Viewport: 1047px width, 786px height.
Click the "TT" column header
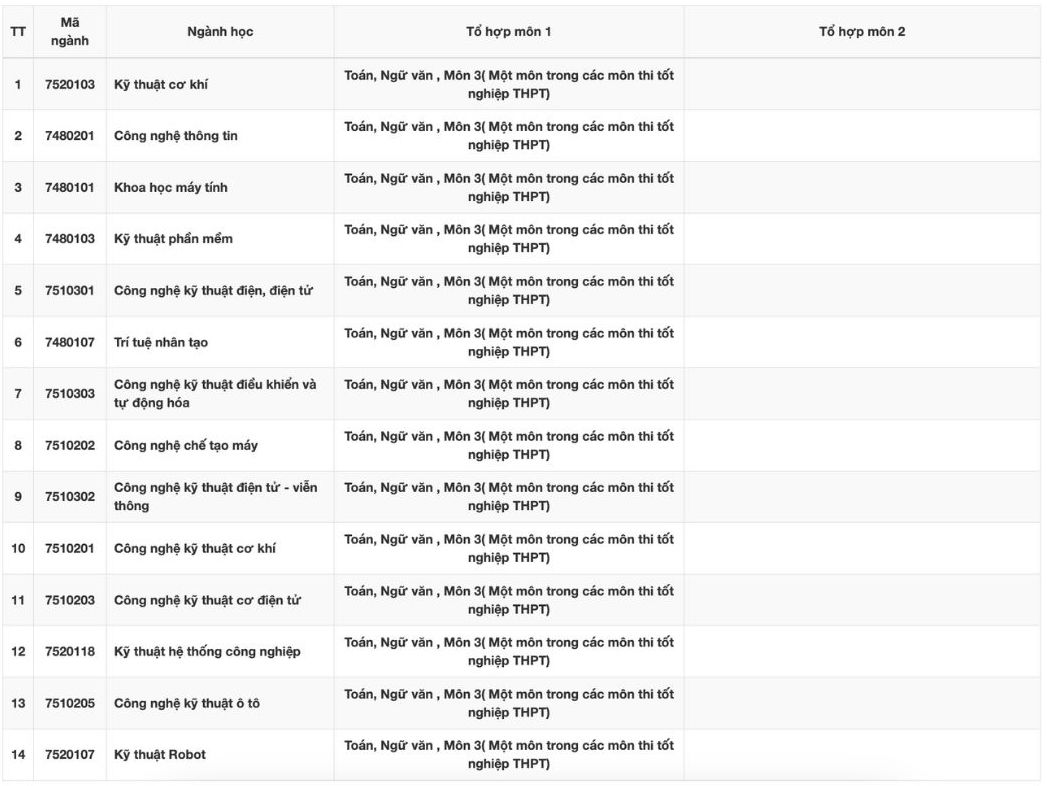coord(18,32)
